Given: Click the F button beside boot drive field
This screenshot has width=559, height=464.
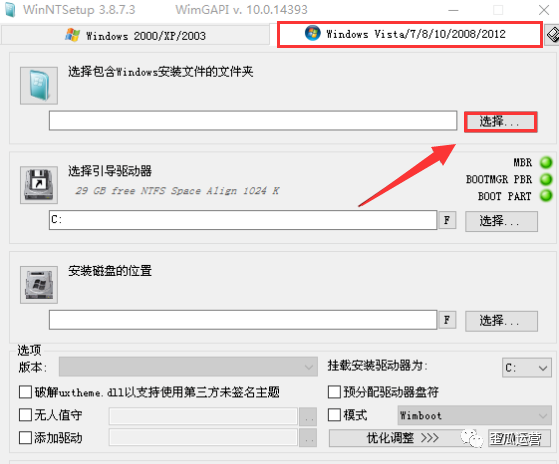Looking at the screenshot, I should pyautogui.click(x=447, y=220).
